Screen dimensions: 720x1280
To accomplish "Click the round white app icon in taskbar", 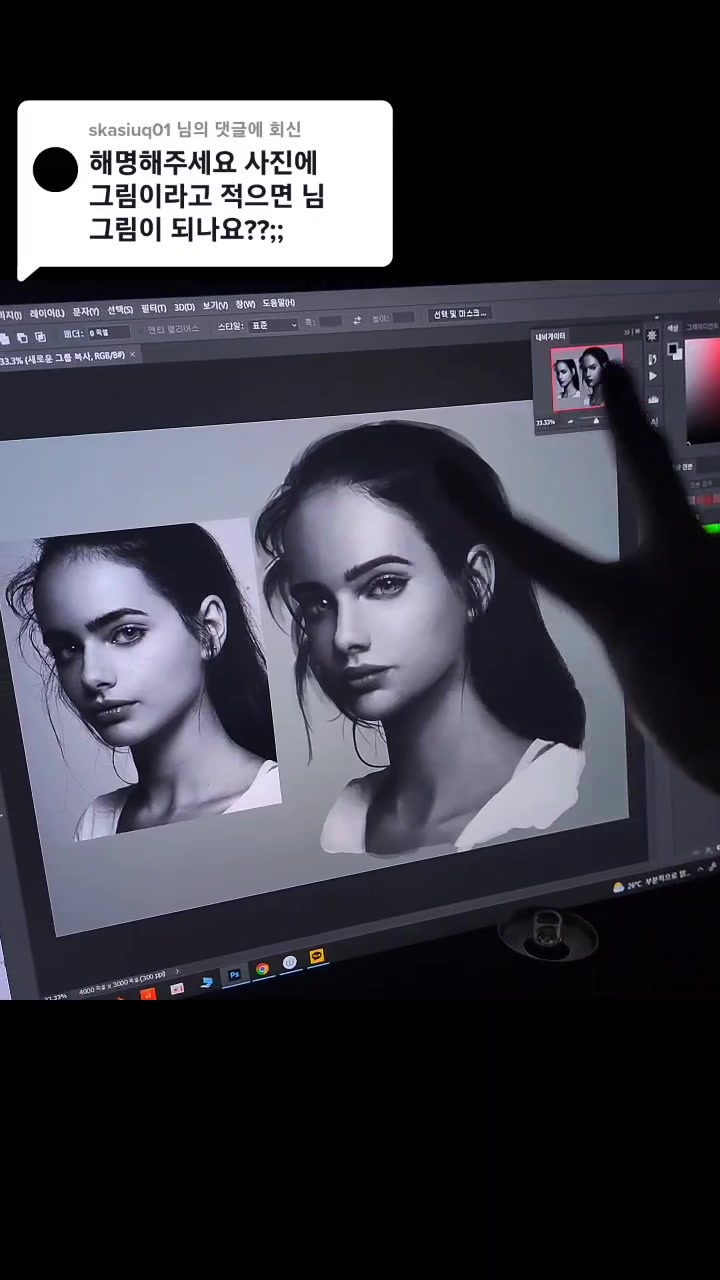I will point(290,962).
